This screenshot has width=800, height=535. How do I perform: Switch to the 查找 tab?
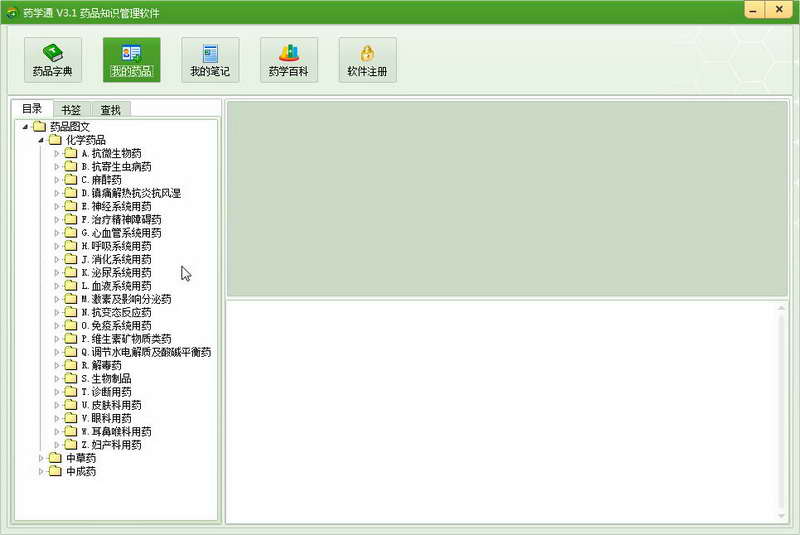[x=110, y=110]
